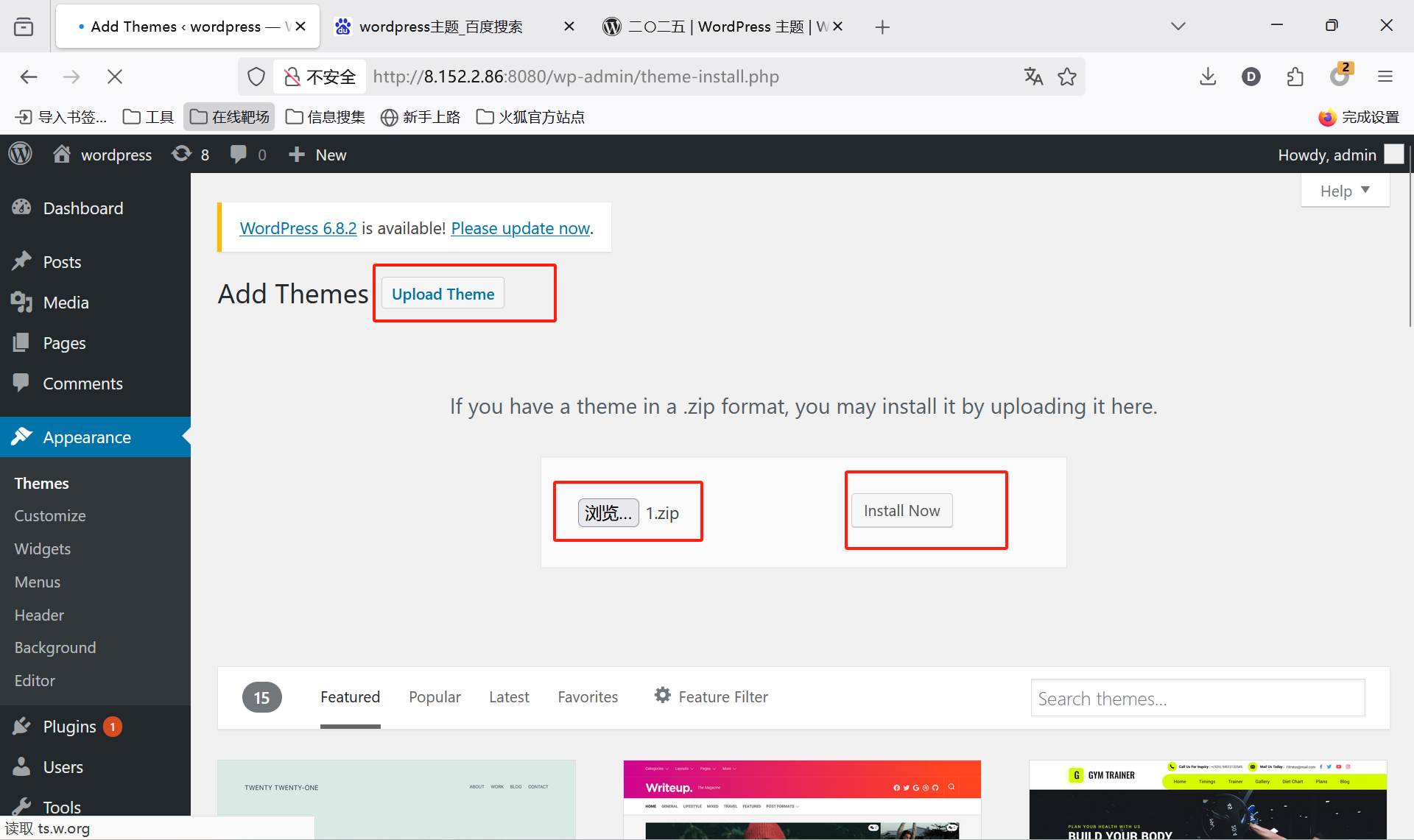Click the Media icon in sidebar
The image size is (1414, 840).
21,302
